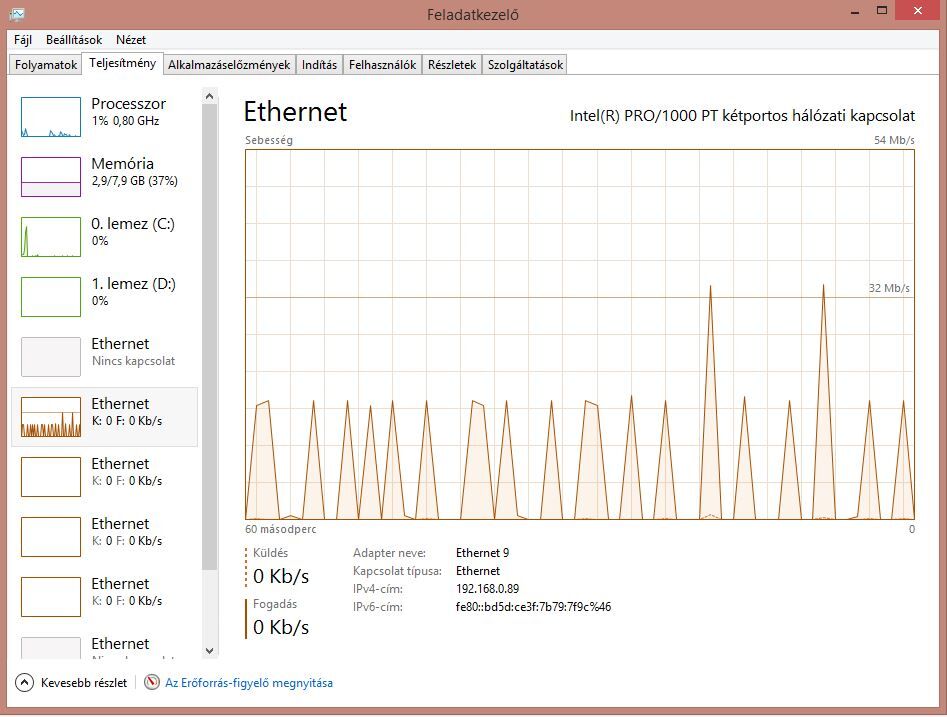Expand the Nézet menu
Image resolution: width=947 pixels, height=717 pixels.
(x=131, y=40)
